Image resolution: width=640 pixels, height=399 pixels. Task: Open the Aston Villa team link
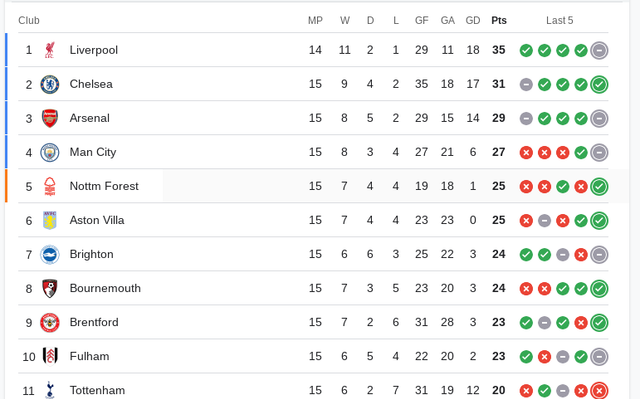[x=97, y=220]
